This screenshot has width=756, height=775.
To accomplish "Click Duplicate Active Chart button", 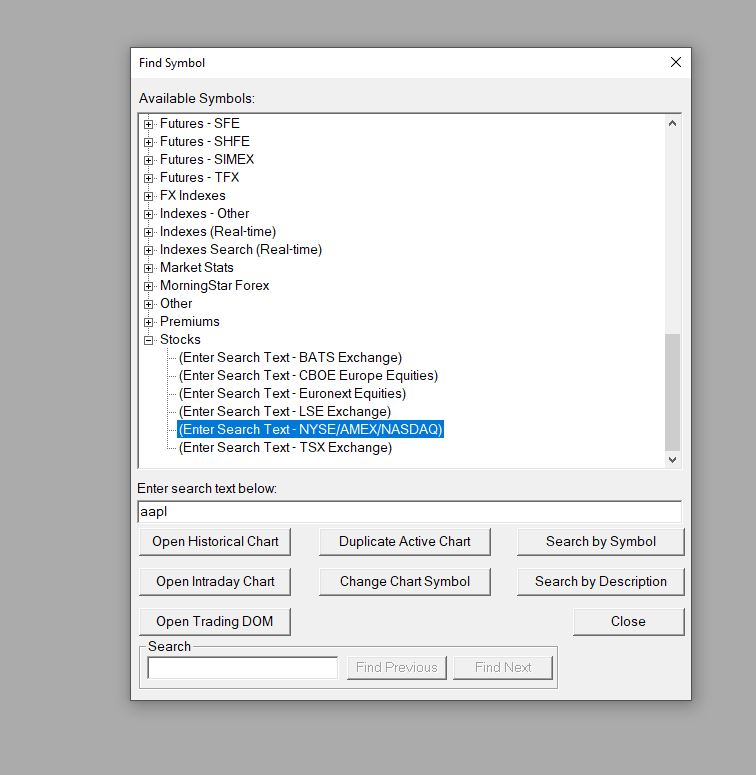I will click(405, 542).
